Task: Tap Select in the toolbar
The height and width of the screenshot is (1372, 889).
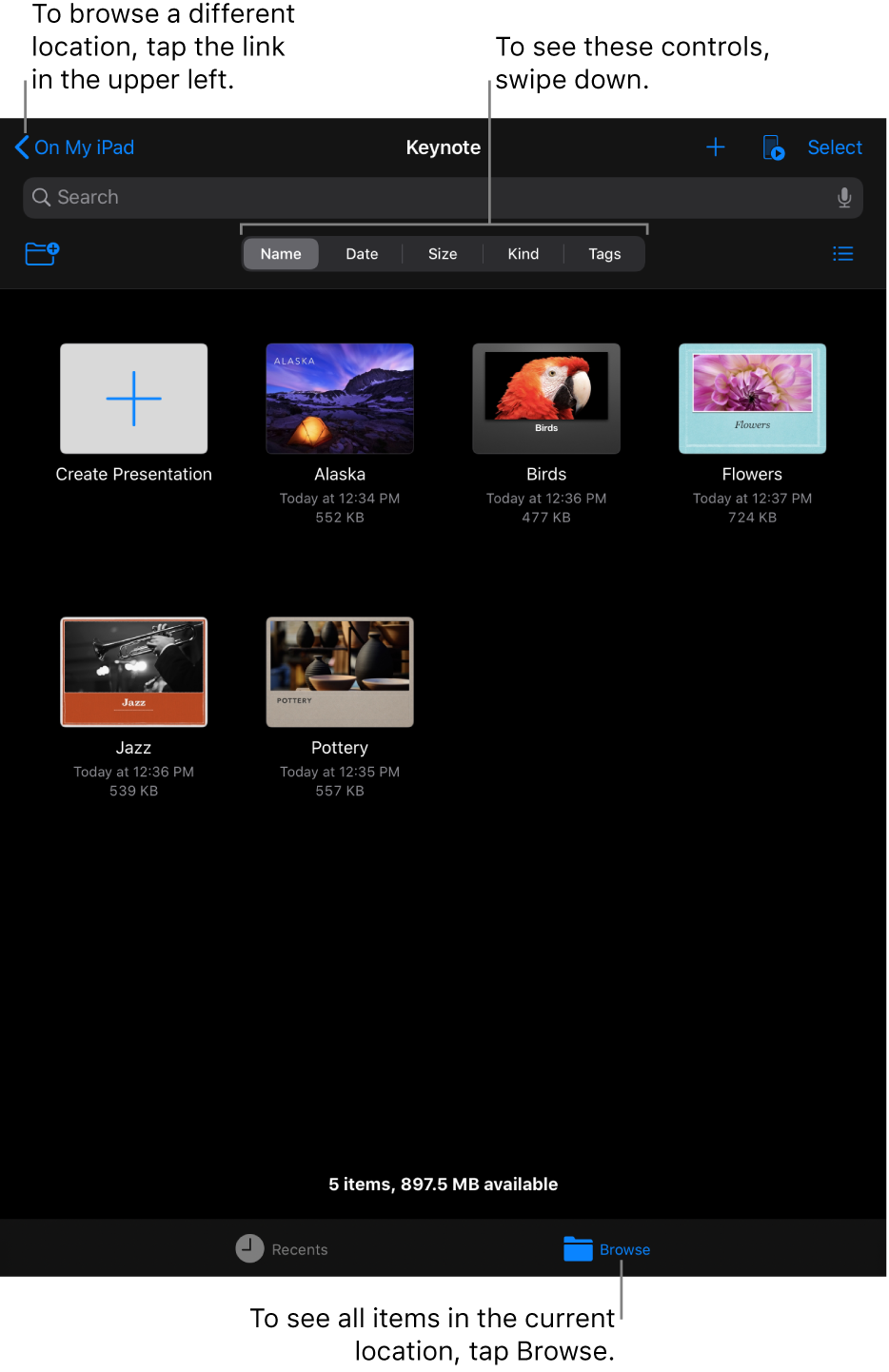Action: click(835, 147)
